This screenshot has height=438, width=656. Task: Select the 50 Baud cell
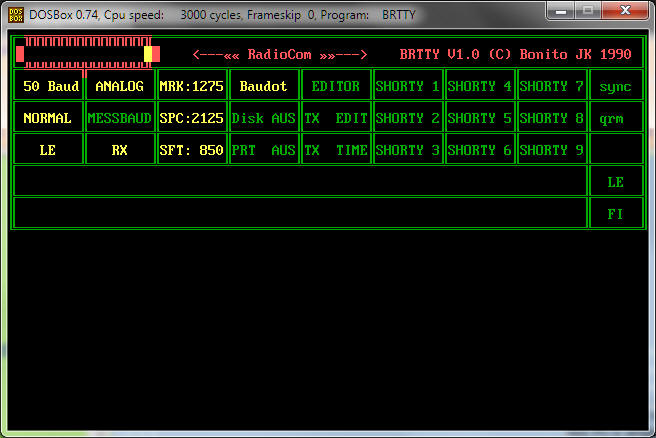49,86
